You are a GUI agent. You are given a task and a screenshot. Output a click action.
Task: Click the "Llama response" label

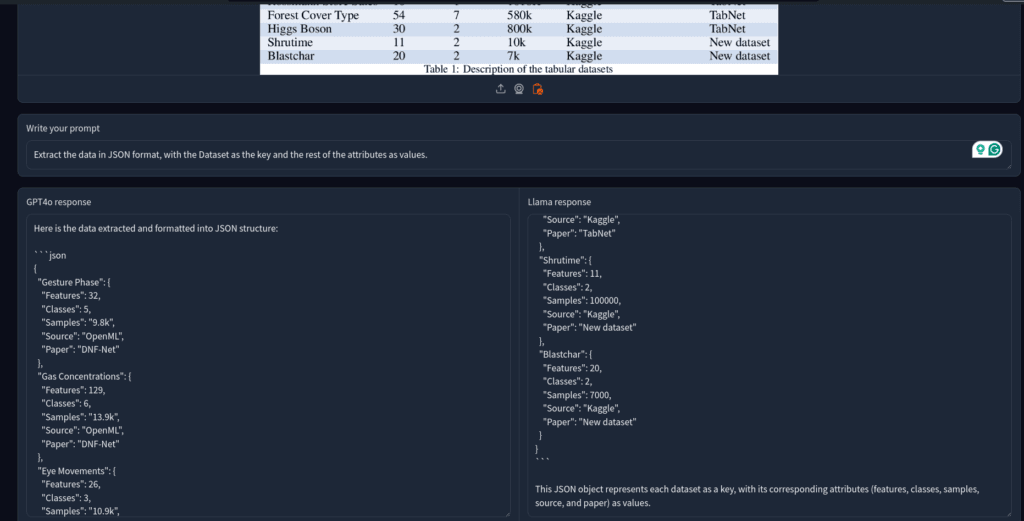[x=559, y=202]
